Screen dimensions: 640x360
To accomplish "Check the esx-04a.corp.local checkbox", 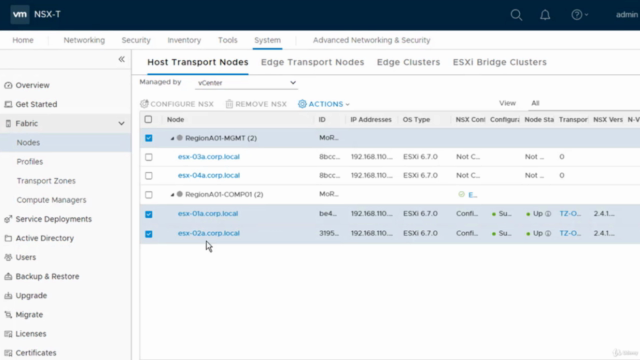I will (149, 176).
